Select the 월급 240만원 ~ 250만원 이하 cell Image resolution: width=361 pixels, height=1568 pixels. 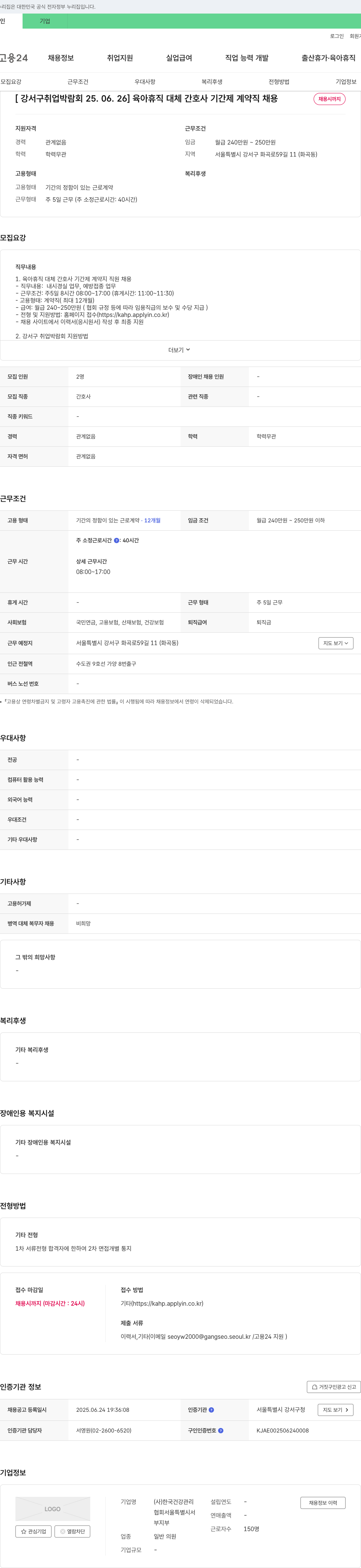(x=291, y=521)
